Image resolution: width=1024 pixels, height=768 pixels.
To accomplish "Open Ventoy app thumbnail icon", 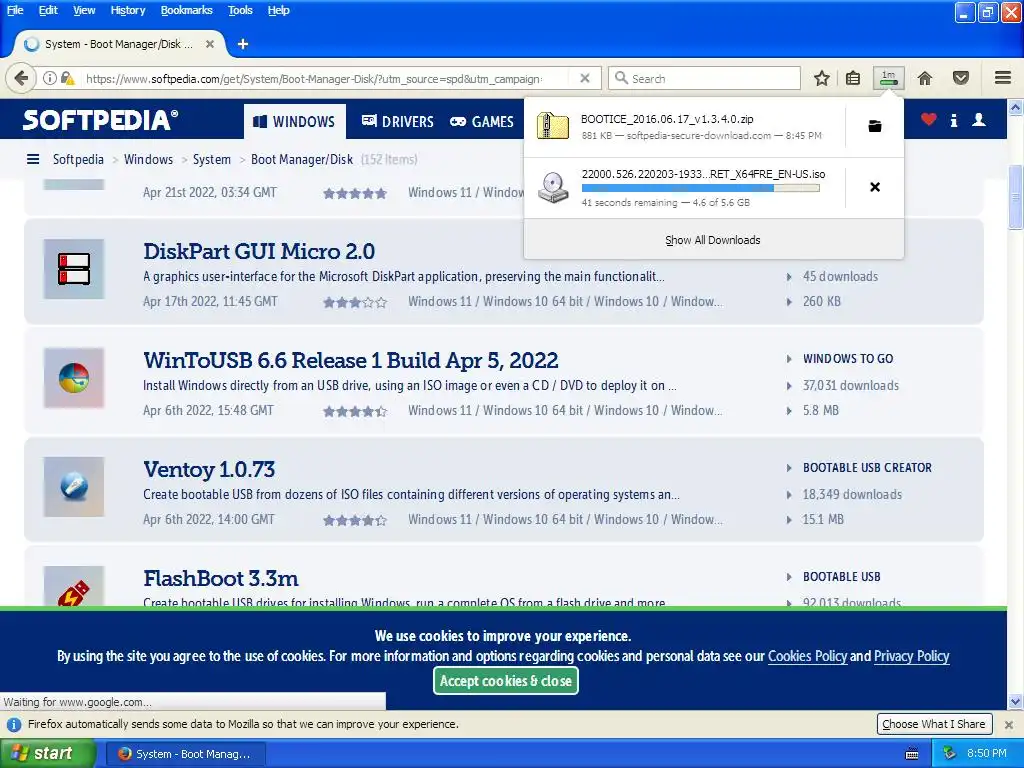I will point(74,487).
